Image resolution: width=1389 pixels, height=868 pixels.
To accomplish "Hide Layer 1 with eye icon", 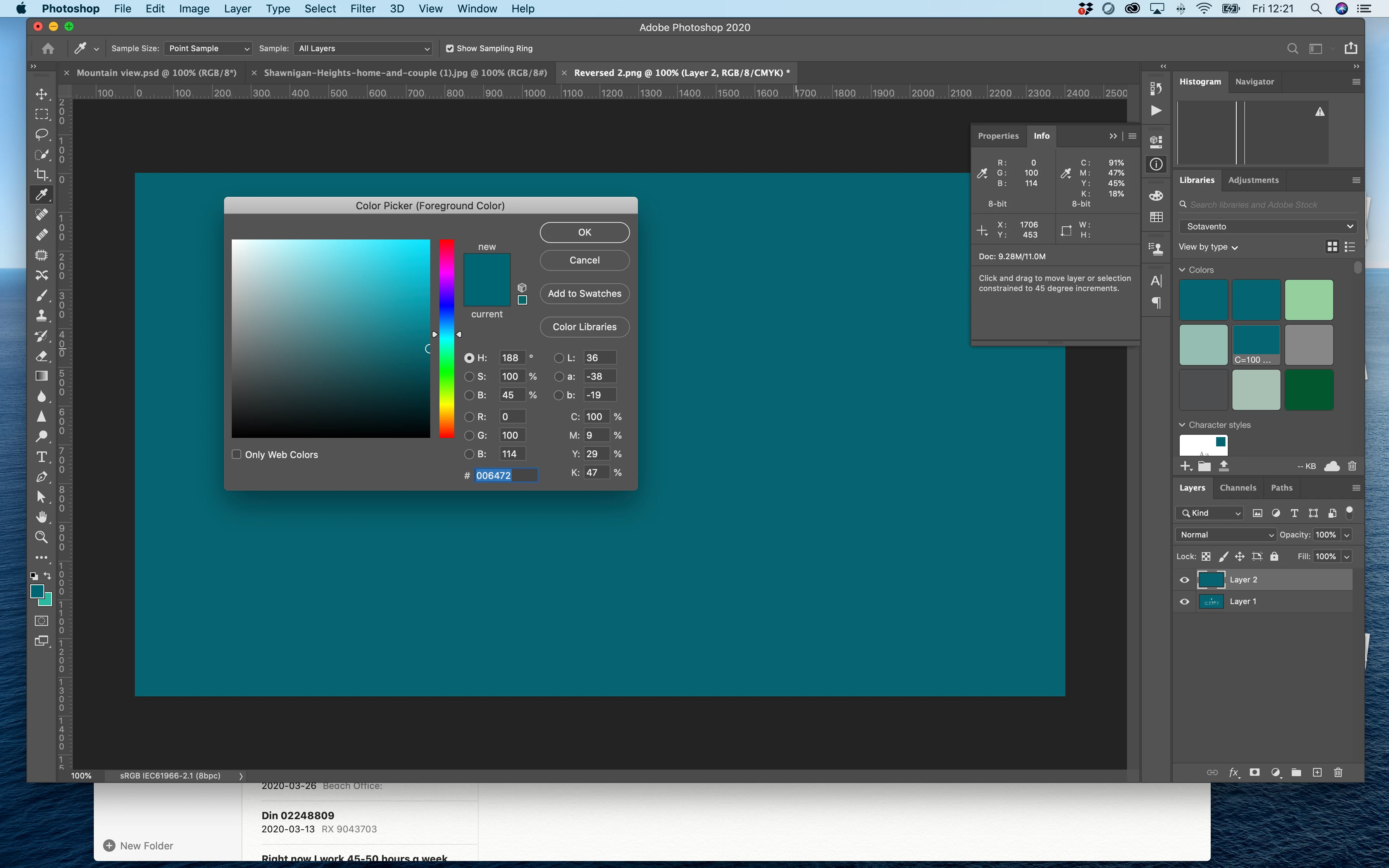I will tap(1184, 602).
